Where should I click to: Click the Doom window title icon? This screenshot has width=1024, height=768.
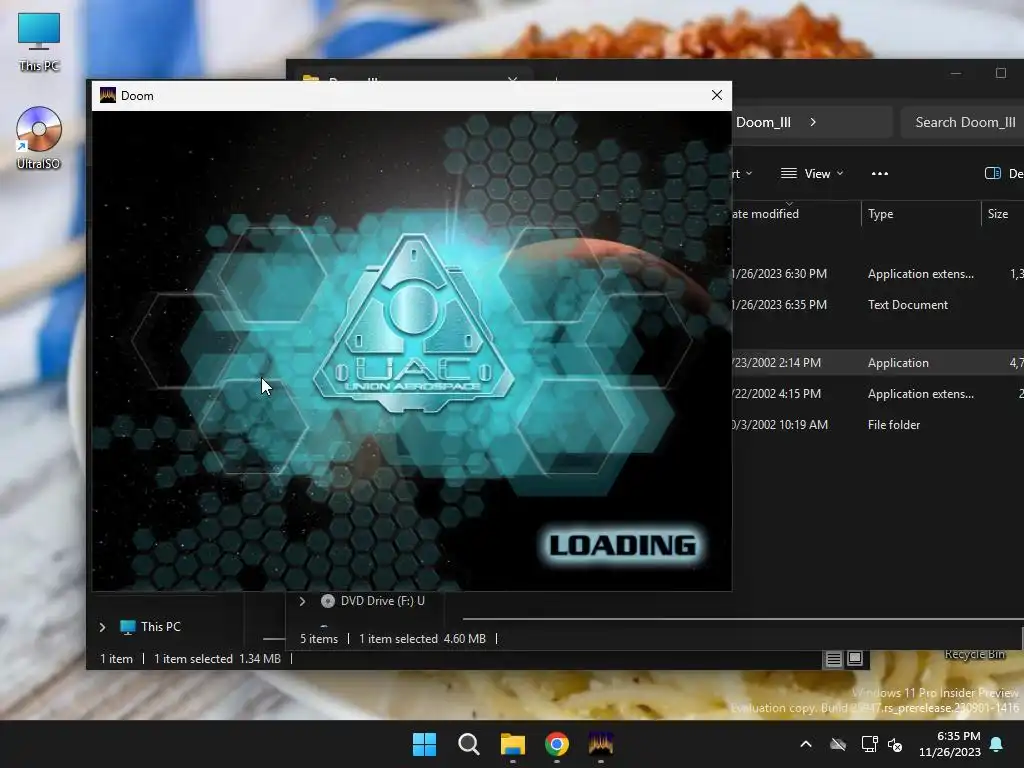pyautogui.click(x=108, y=95)
